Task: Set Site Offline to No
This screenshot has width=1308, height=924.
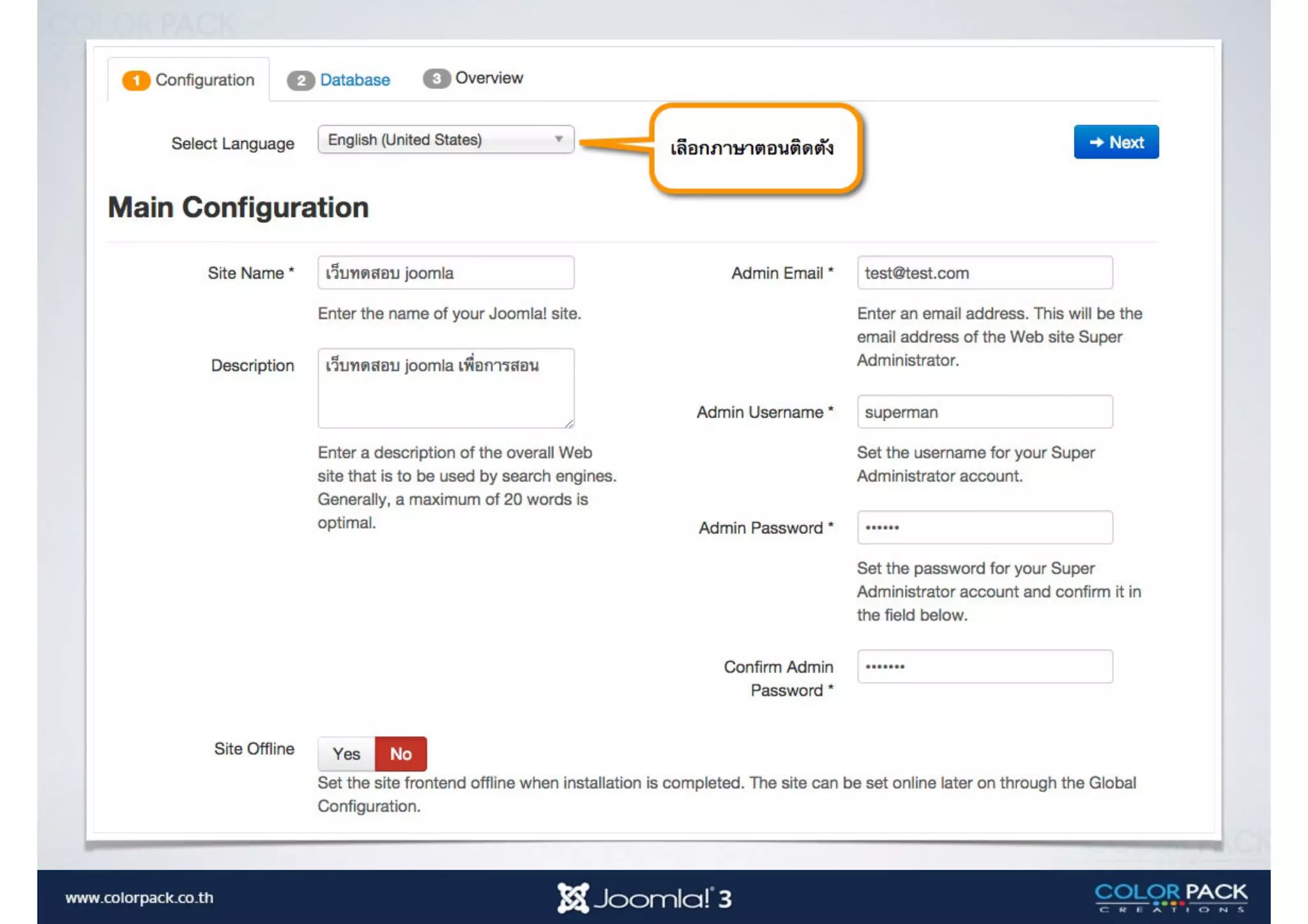Action: [x=400, y=754]
